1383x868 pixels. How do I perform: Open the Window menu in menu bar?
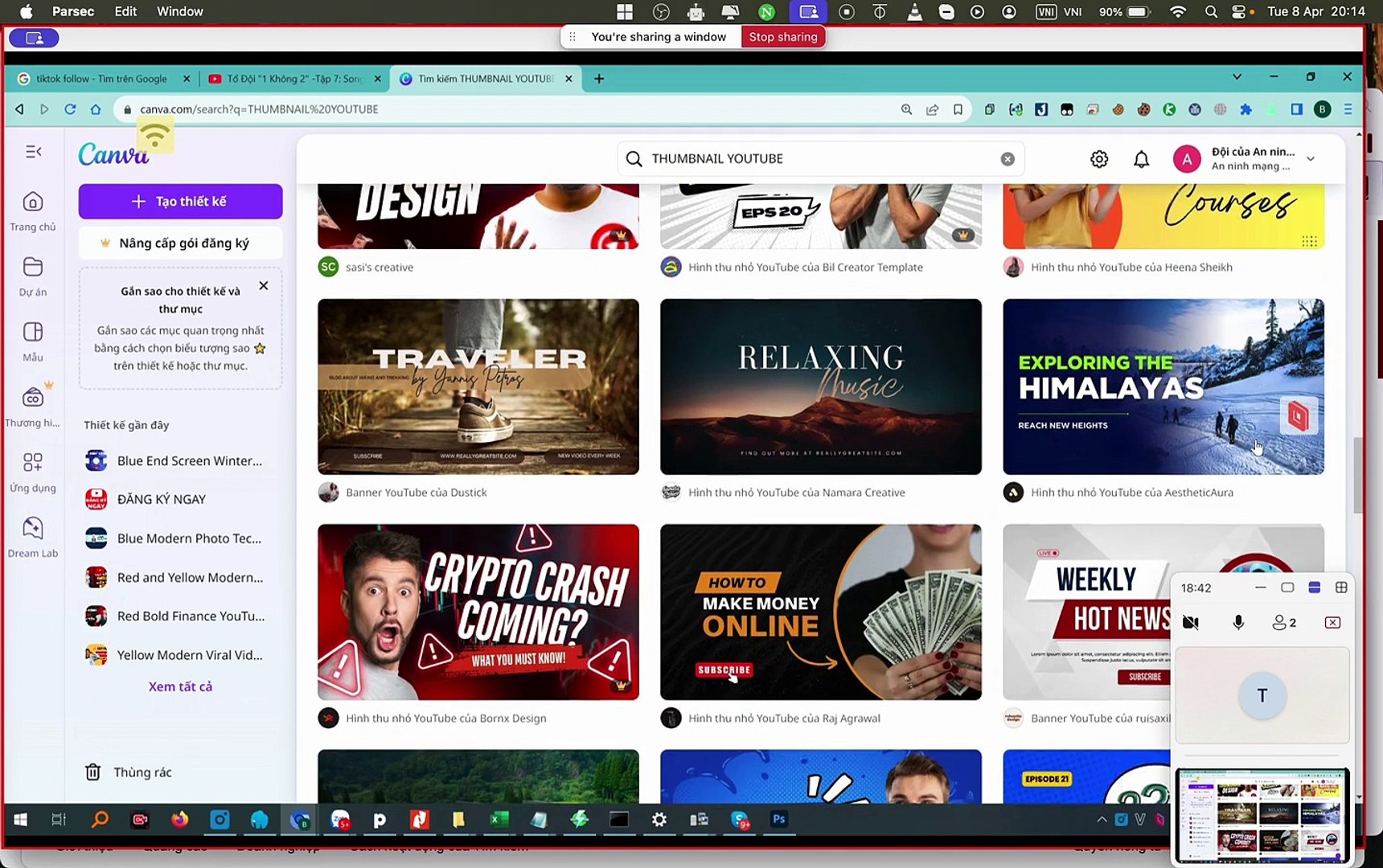click(179, 11)
